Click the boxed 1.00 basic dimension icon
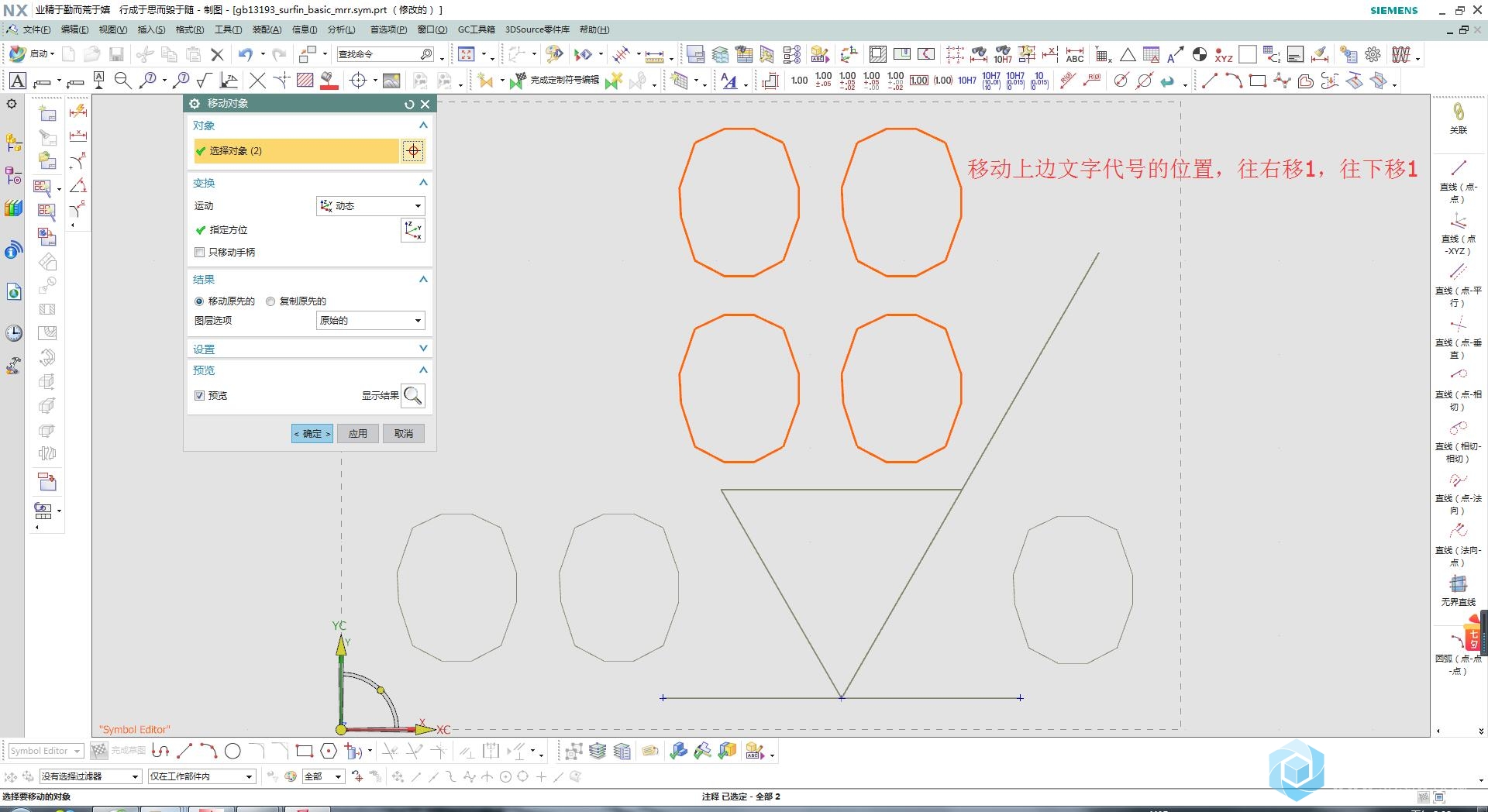This screenshot has height=812, width=1488. point(919,81)
